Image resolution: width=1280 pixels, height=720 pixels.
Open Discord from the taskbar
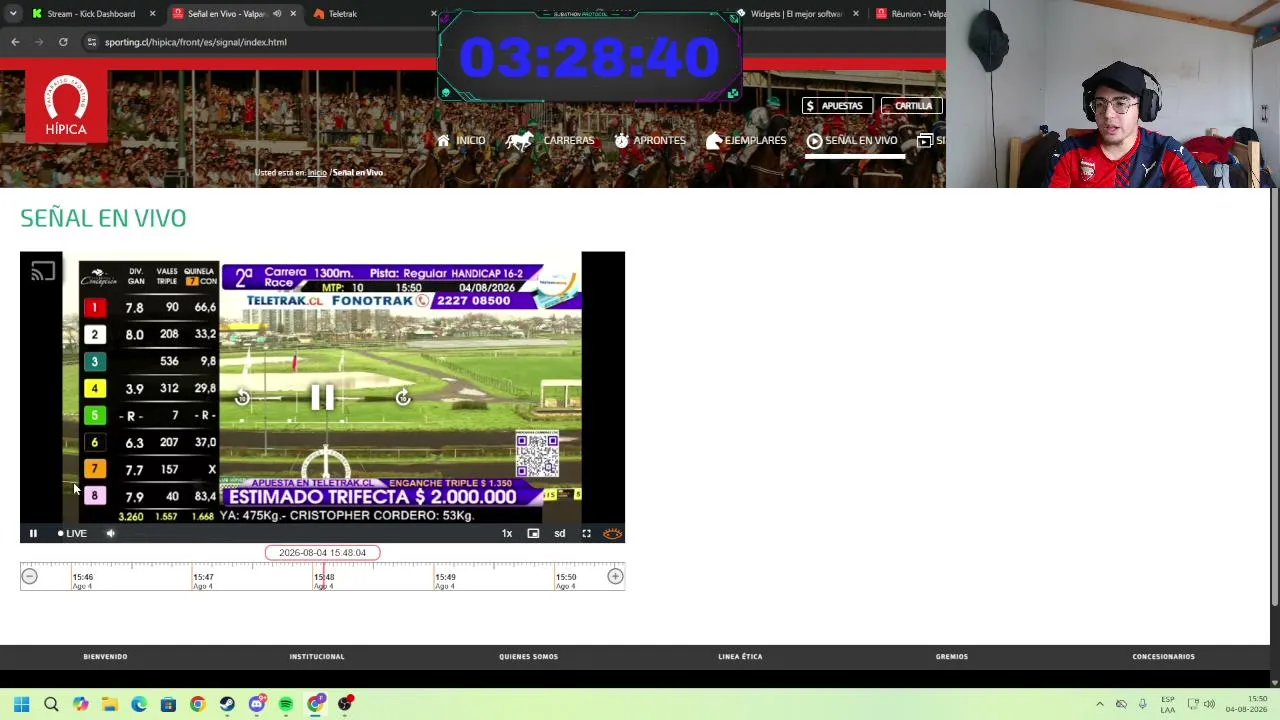[257, 704]
